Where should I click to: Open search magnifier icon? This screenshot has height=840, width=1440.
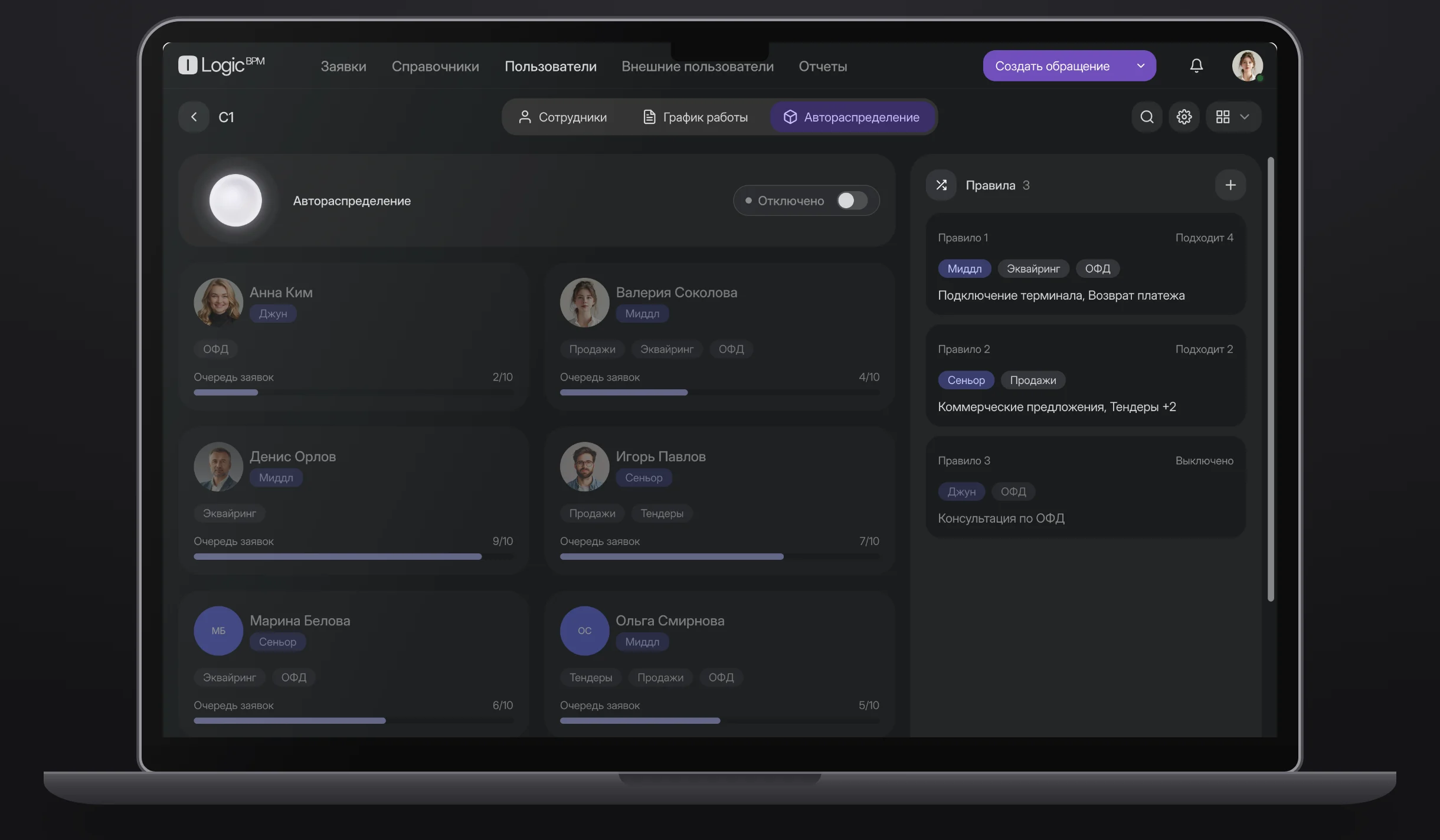pyautogui.click(x=1147, y=117)
